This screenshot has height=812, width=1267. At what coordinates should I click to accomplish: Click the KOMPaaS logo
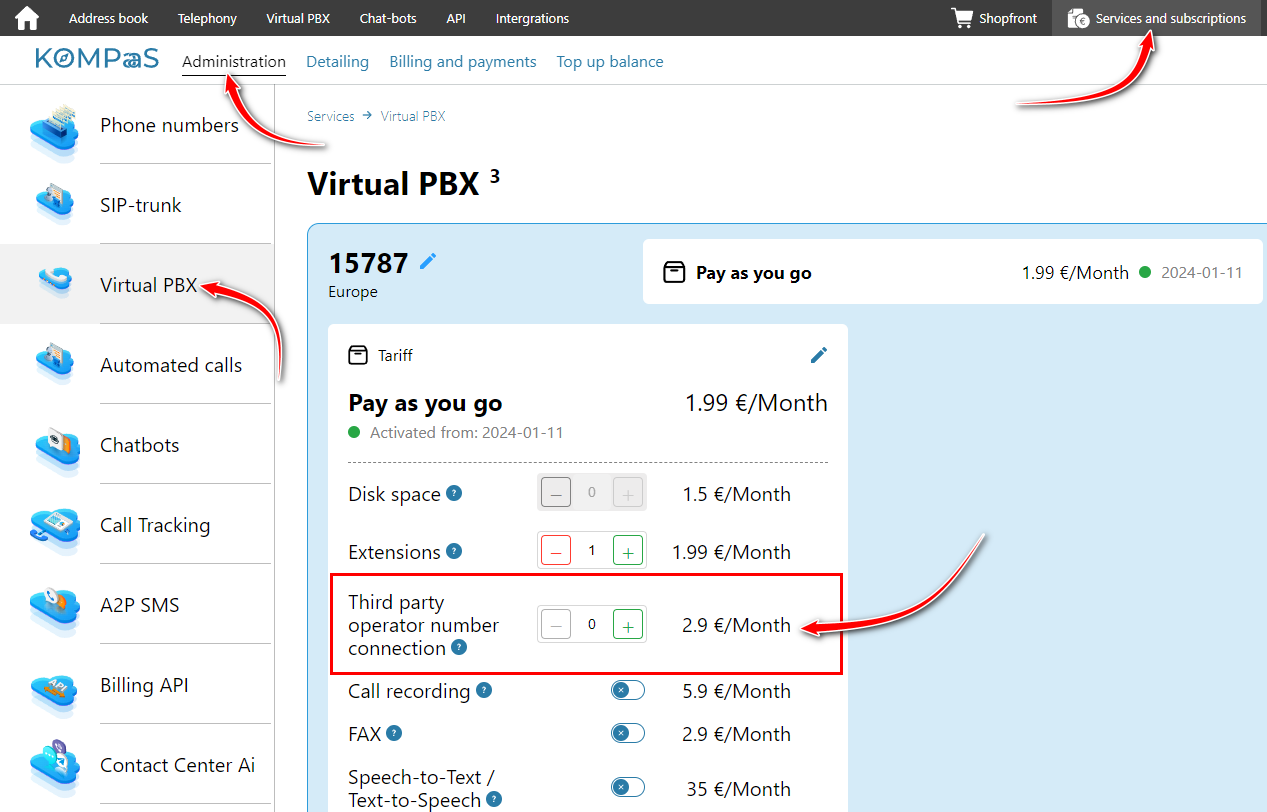[x=96, y=59]
